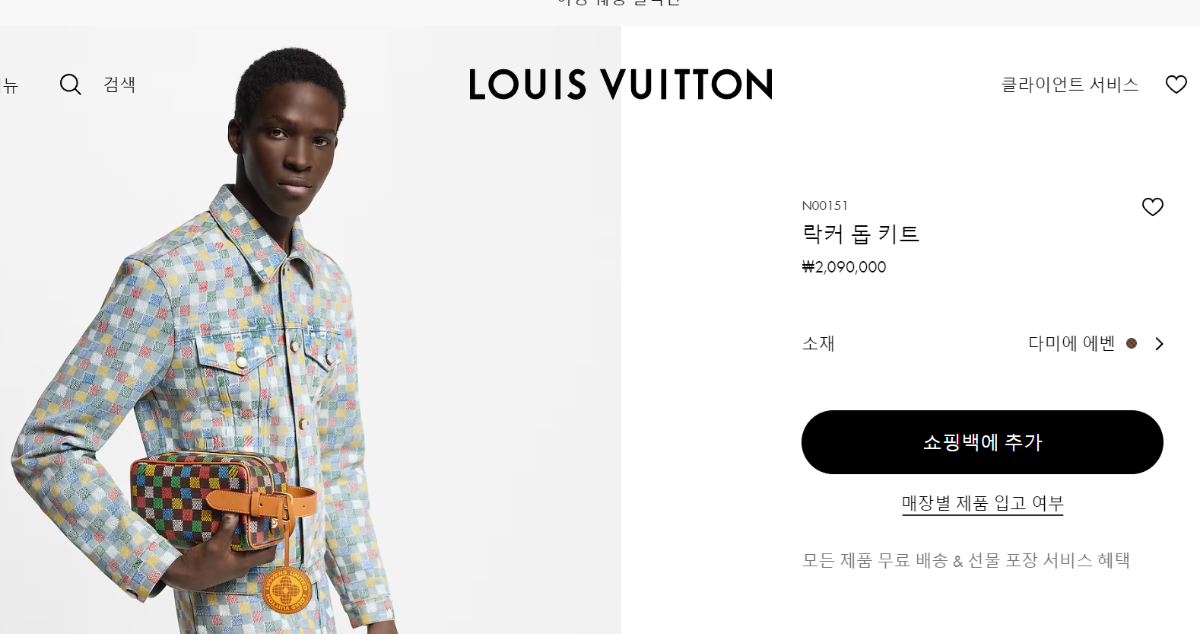Screen dimensions: 1200x634
Task: Open the 매장별 제품 입고 여부 link
Action: tap(982, 503)
